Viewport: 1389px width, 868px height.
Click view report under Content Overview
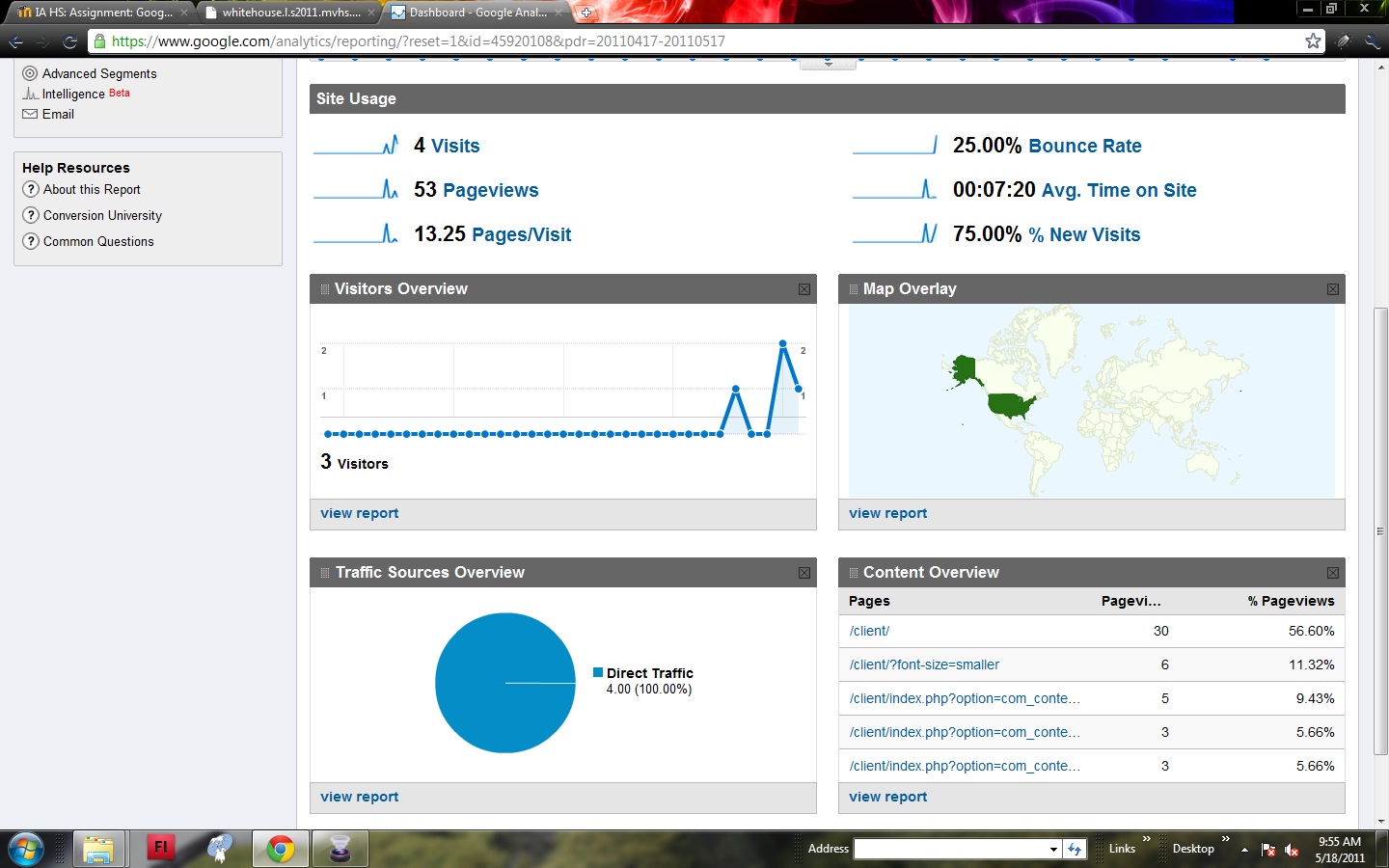[887, 797]
